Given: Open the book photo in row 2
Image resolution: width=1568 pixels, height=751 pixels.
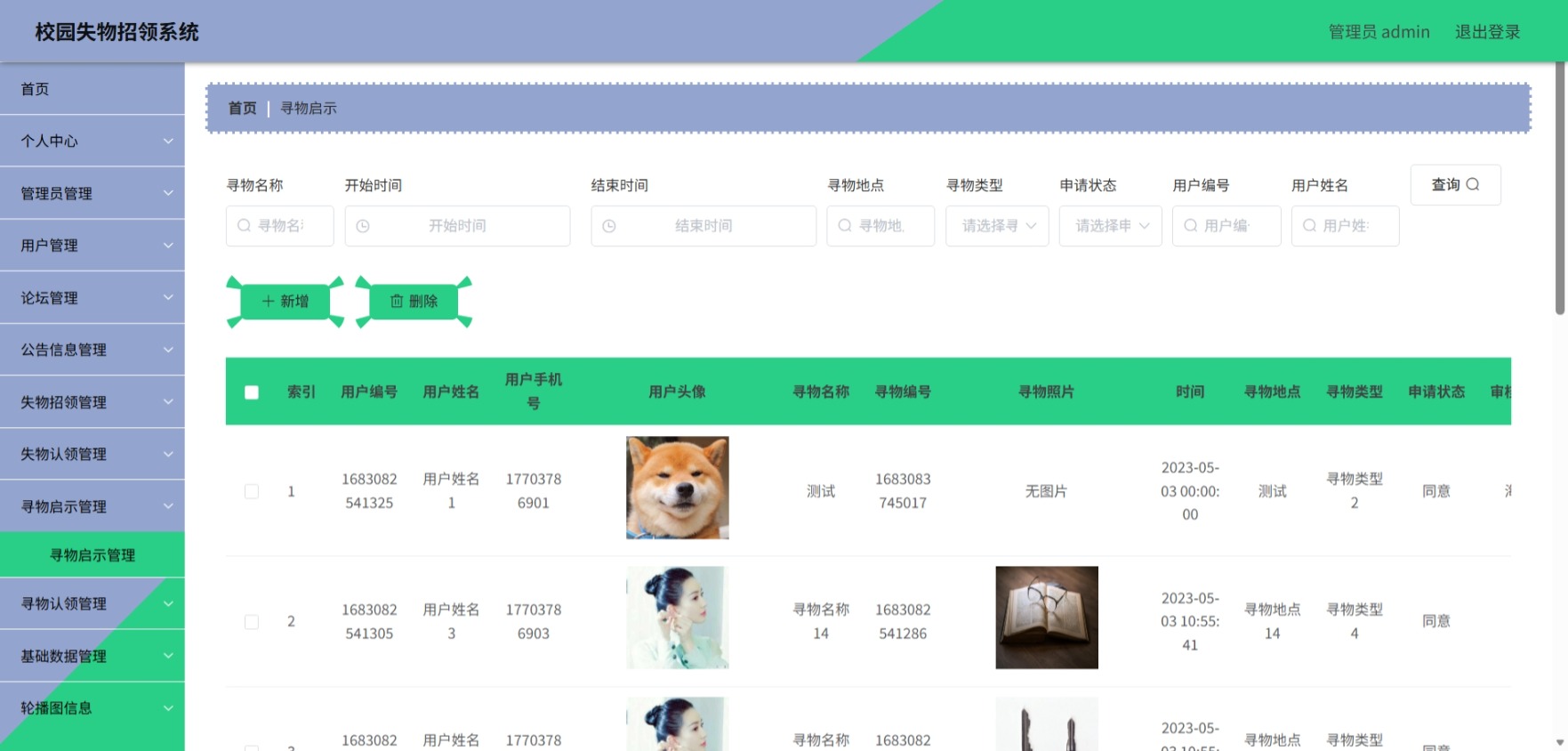Looking at the screenshot, I should point(1047,618).
